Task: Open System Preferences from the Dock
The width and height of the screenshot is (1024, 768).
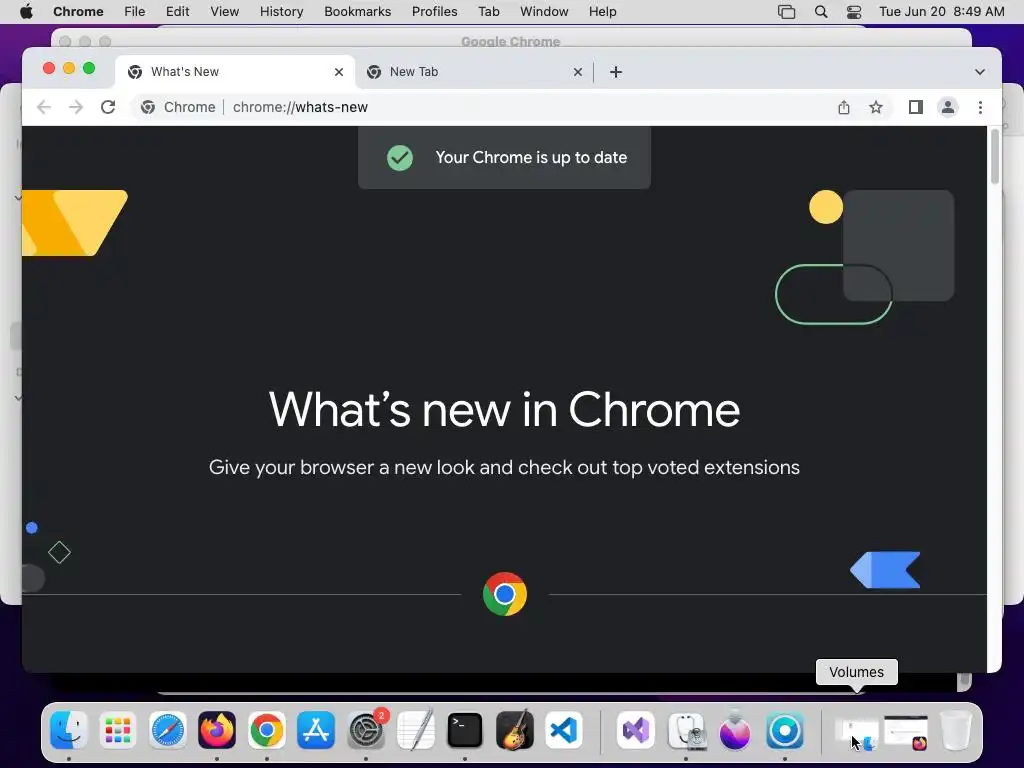Action: point(366,730)
